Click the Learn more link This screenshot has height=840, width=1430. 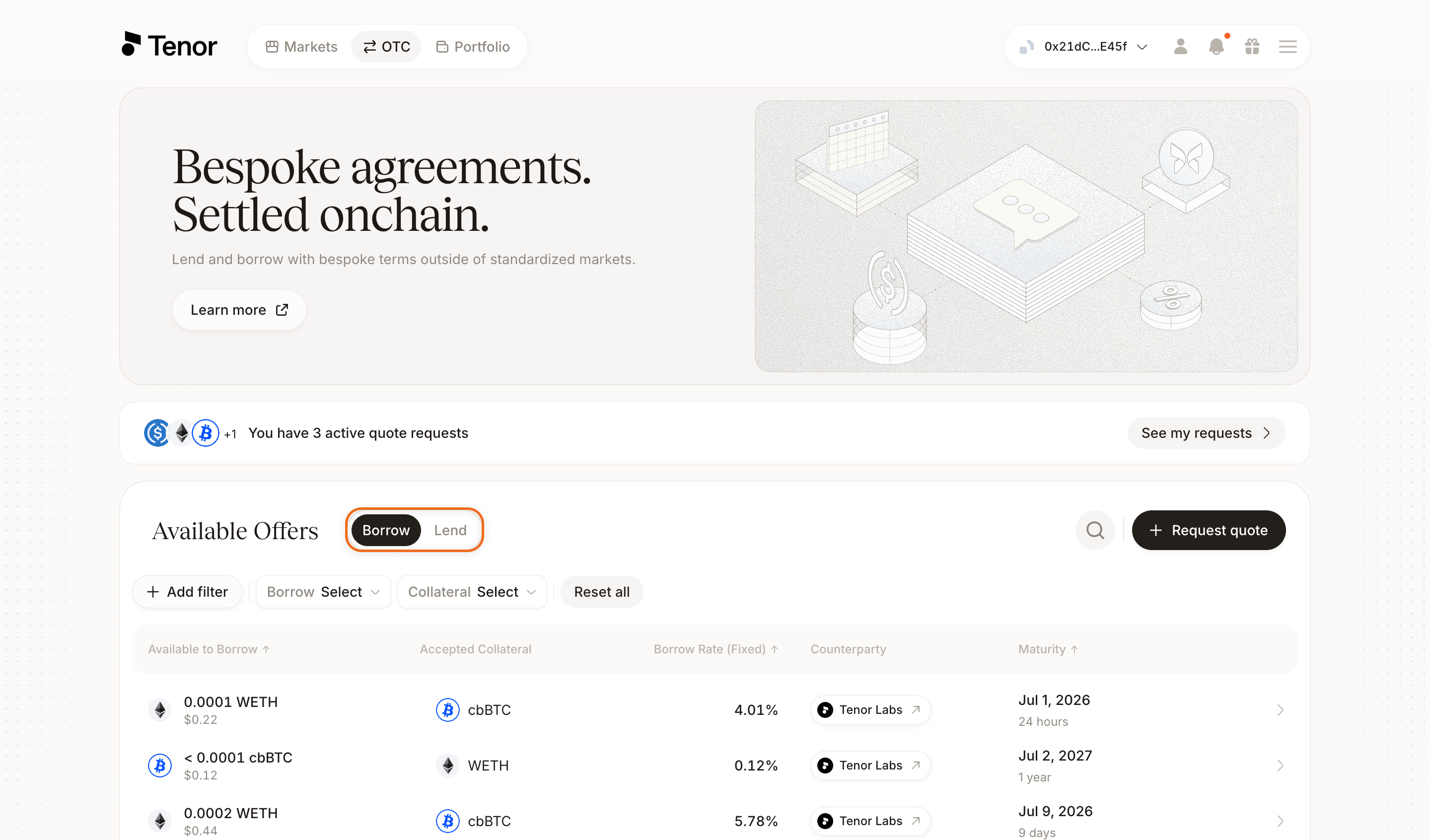(239, 310)
